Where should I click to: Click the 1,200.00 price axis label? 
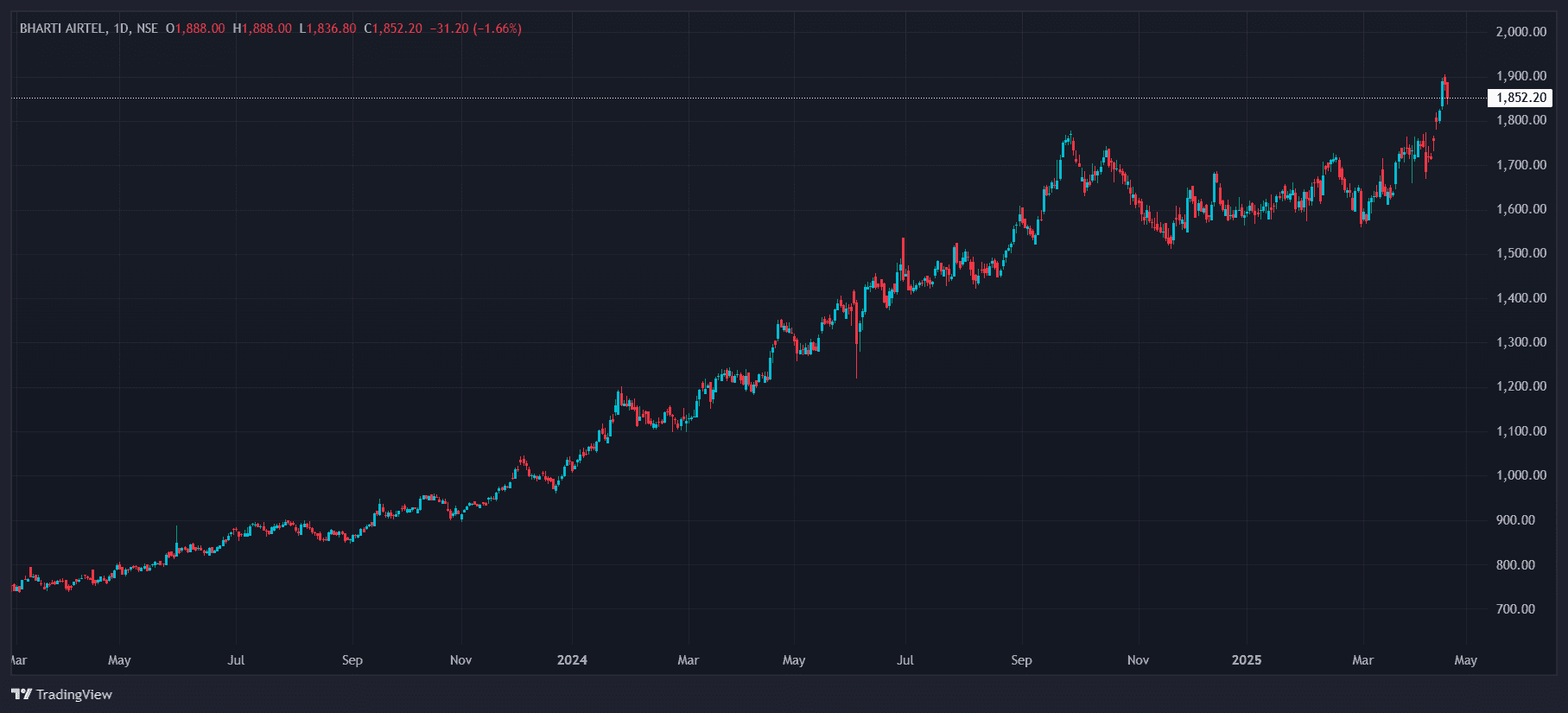1521,386
